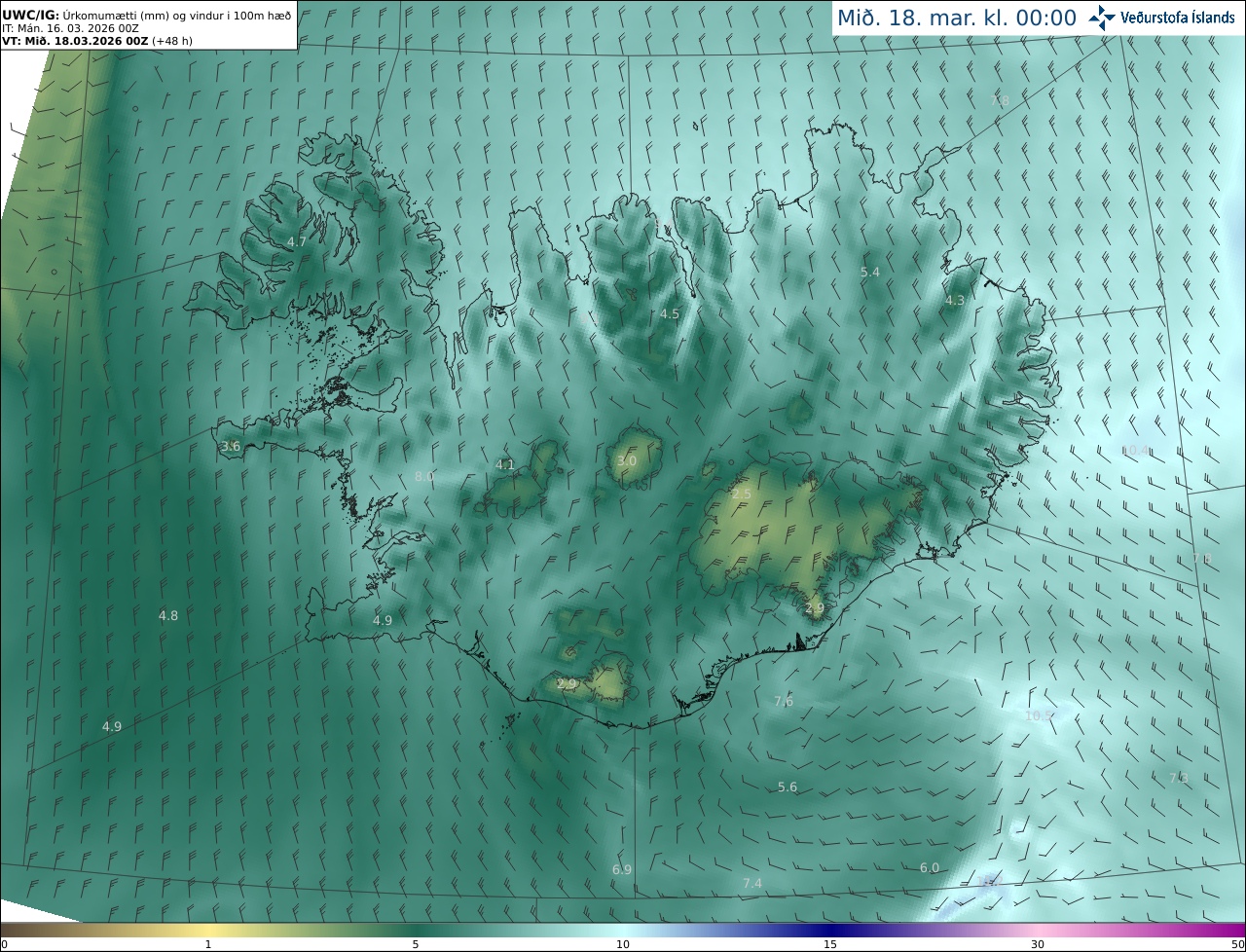Click the title 'UWC/IG: Úrkomumætti (mm) og vindur'
Viewport: 1246px width, 952px height.
[146, 15]
